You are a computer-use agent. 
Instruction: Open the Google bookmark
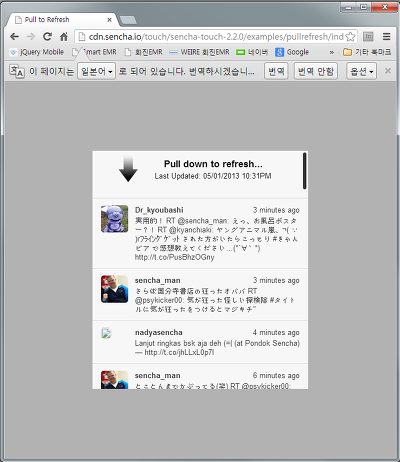[x=292, y=52]
